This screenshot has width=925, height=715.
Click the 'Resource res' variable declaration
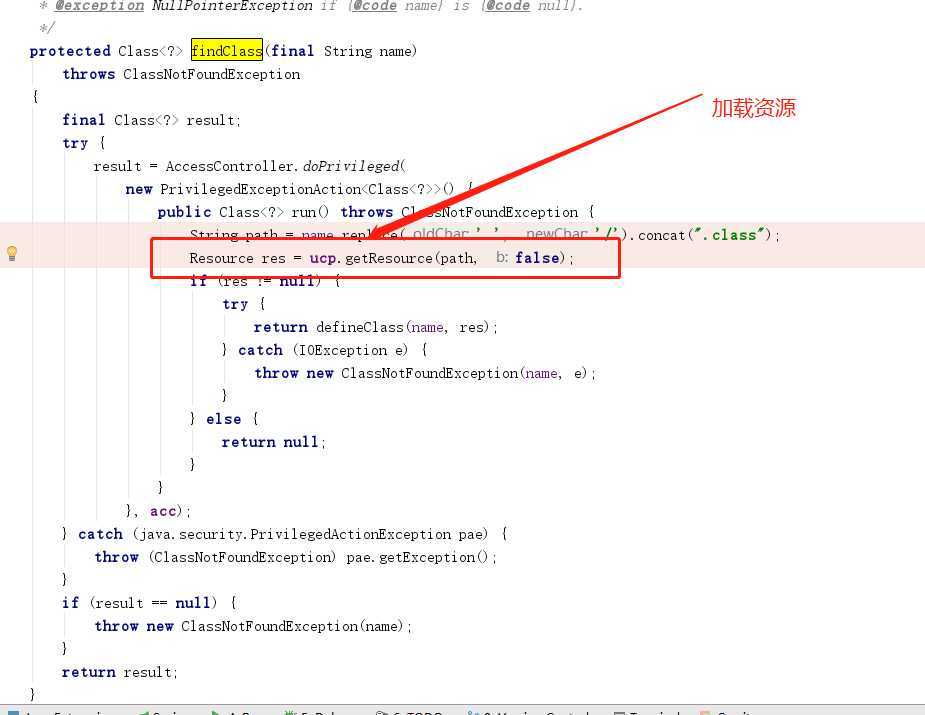click(237, 258)
